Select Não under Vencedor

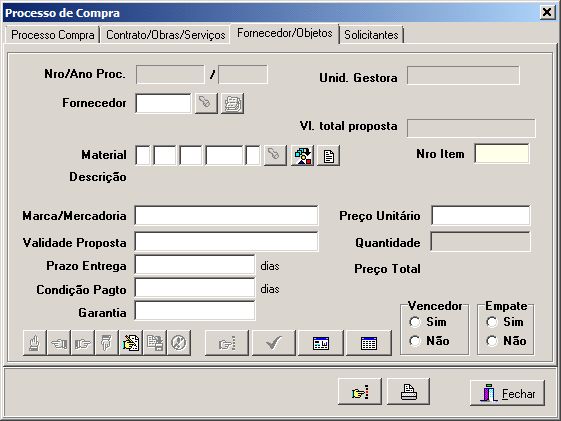[415, 341]
